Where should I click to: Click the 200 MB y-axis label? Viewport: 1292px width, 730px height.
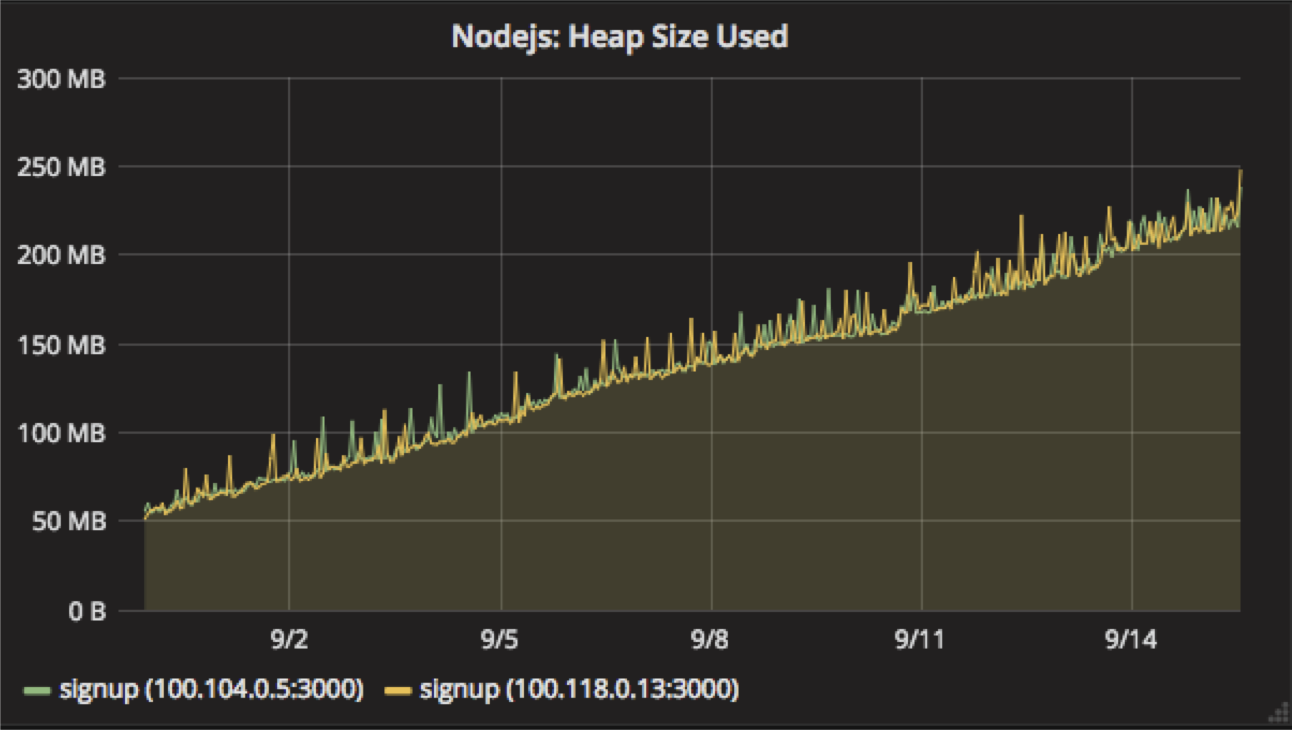(x=62, y=256)
